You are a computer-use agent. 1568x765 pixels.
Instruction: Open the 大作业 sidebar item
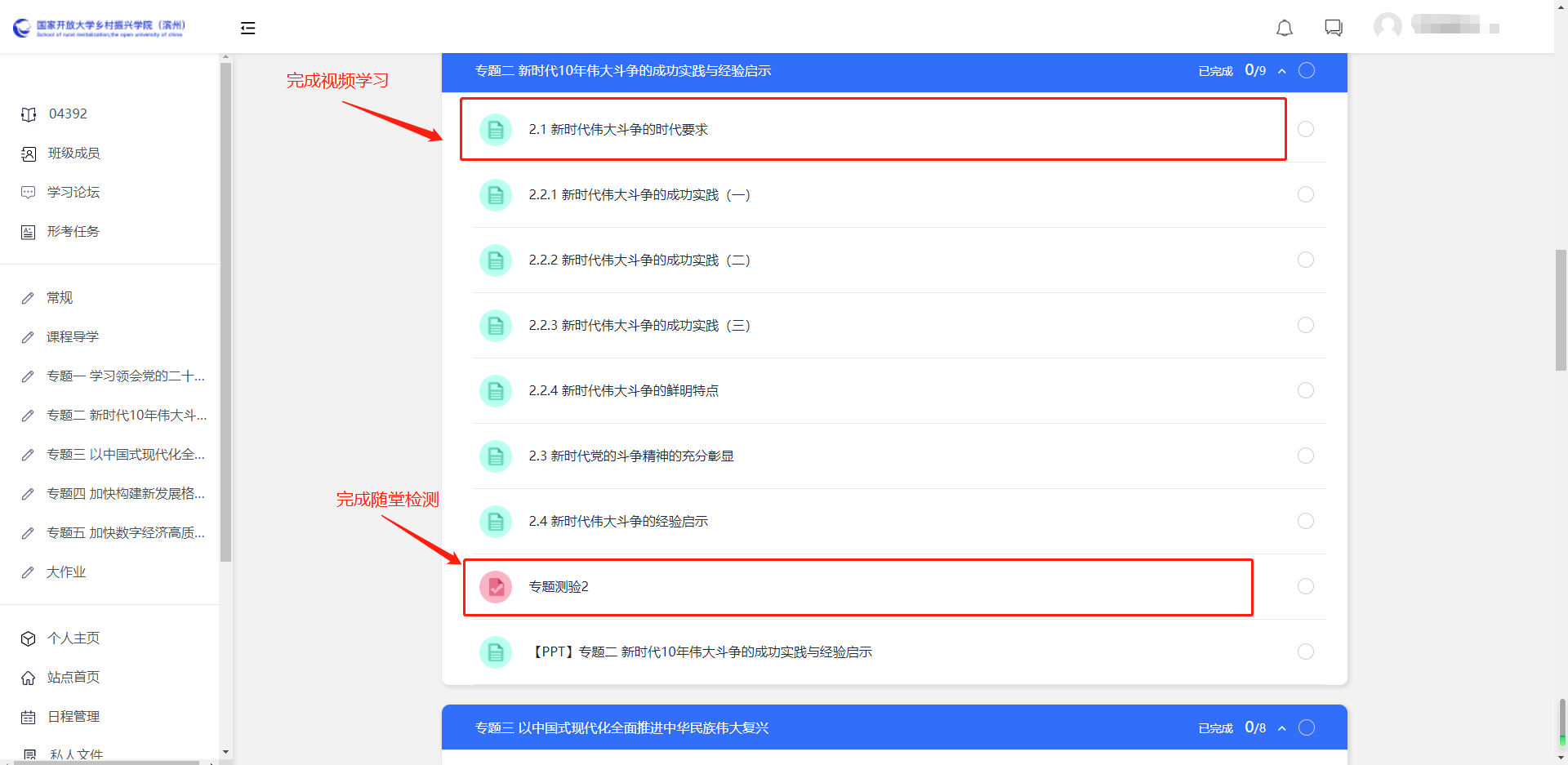click(66, 572)
